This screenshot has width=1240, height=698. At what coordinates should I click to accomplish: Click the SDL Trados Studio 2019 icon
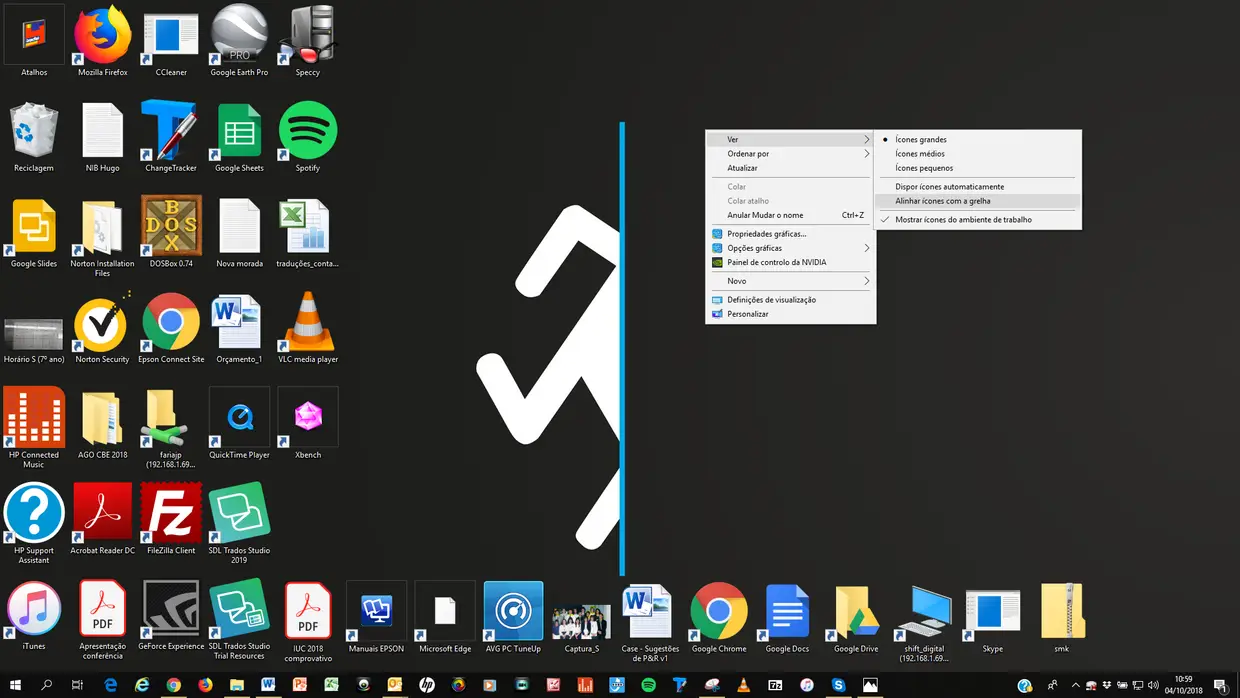pyautogui.click(x=240, y=524)
